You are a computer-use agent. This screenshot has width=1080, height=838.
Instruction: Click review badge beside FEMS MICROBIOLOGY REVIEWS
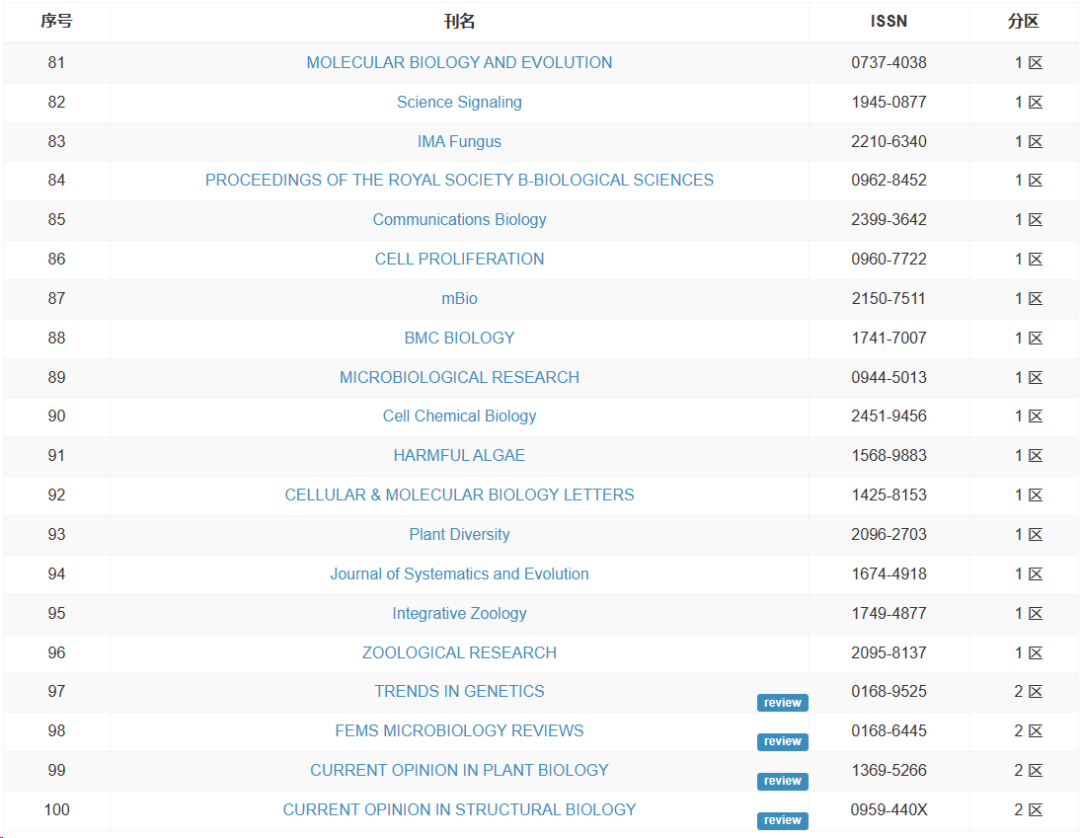pos(782,742)
